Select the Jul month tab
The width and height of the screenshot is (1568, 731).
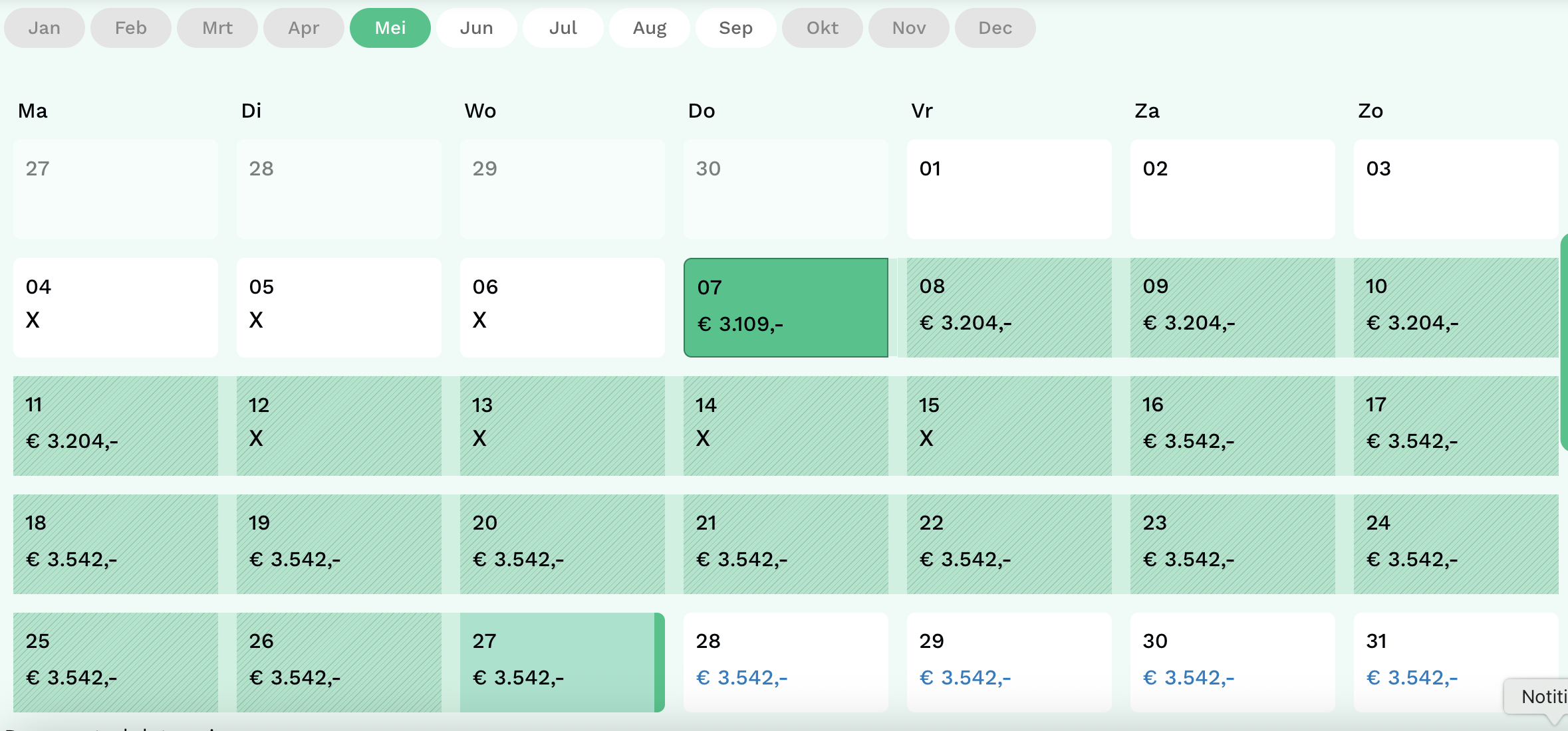[x=563, y=28]
